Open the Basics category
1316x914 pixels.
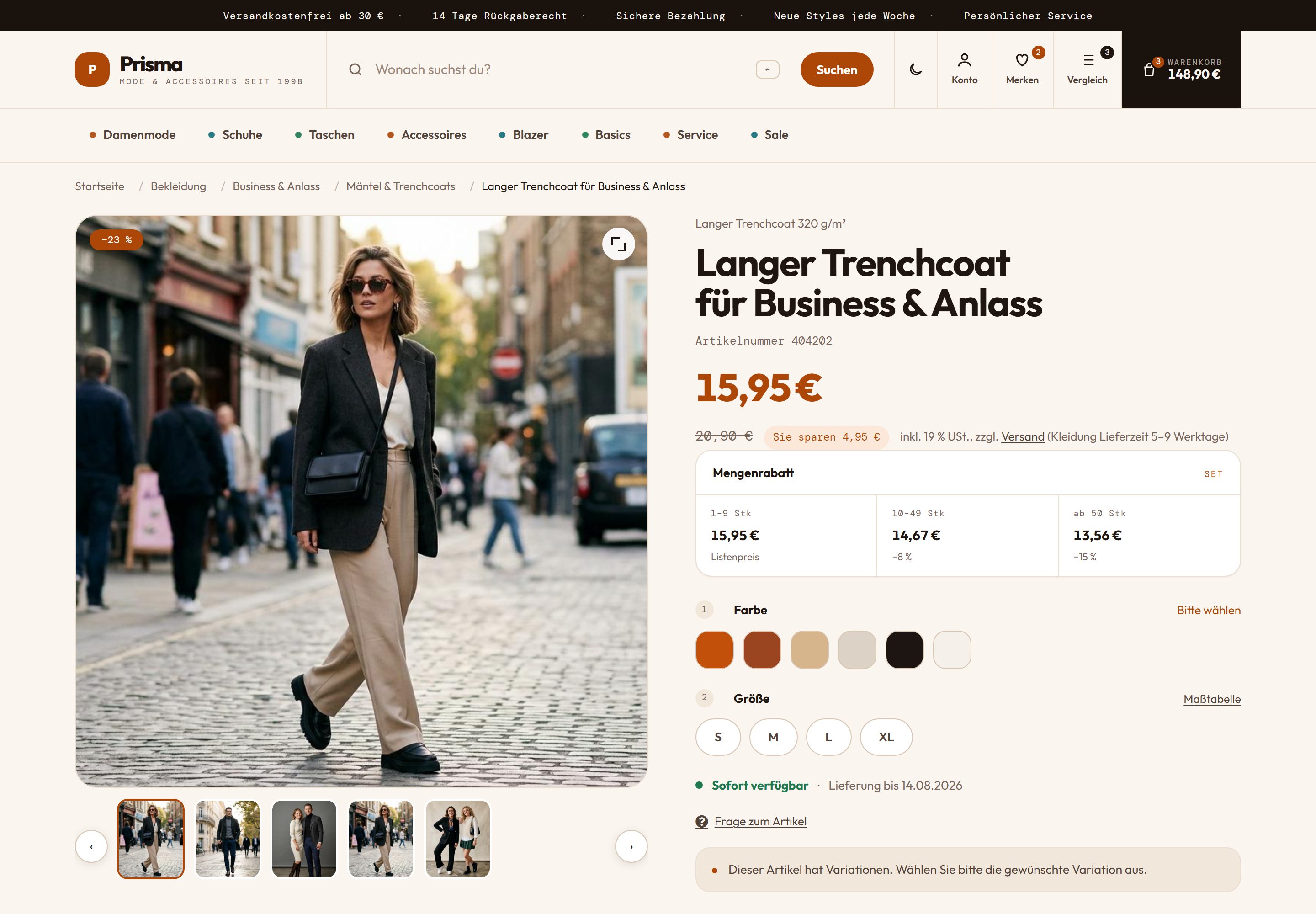pyautogui.click(x=606, y=134)
